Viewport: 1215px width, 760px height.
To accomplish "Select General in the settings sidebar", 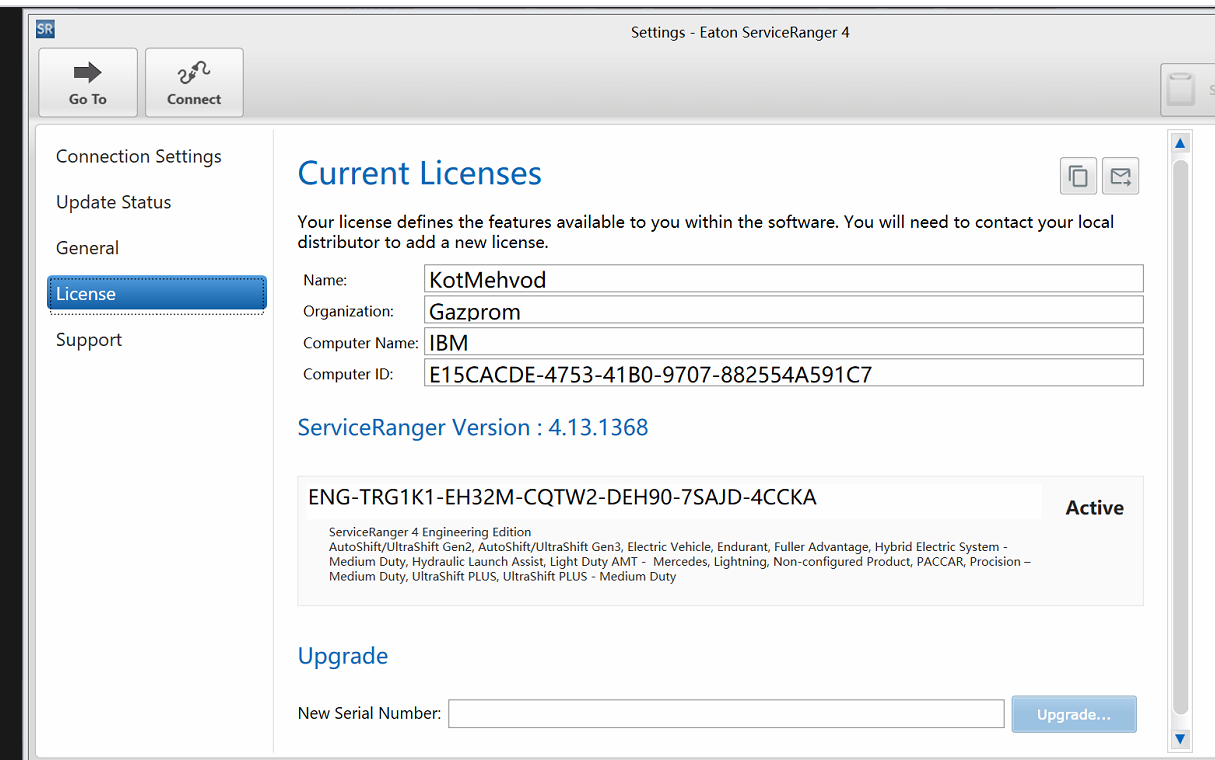I will coord(88,248).
